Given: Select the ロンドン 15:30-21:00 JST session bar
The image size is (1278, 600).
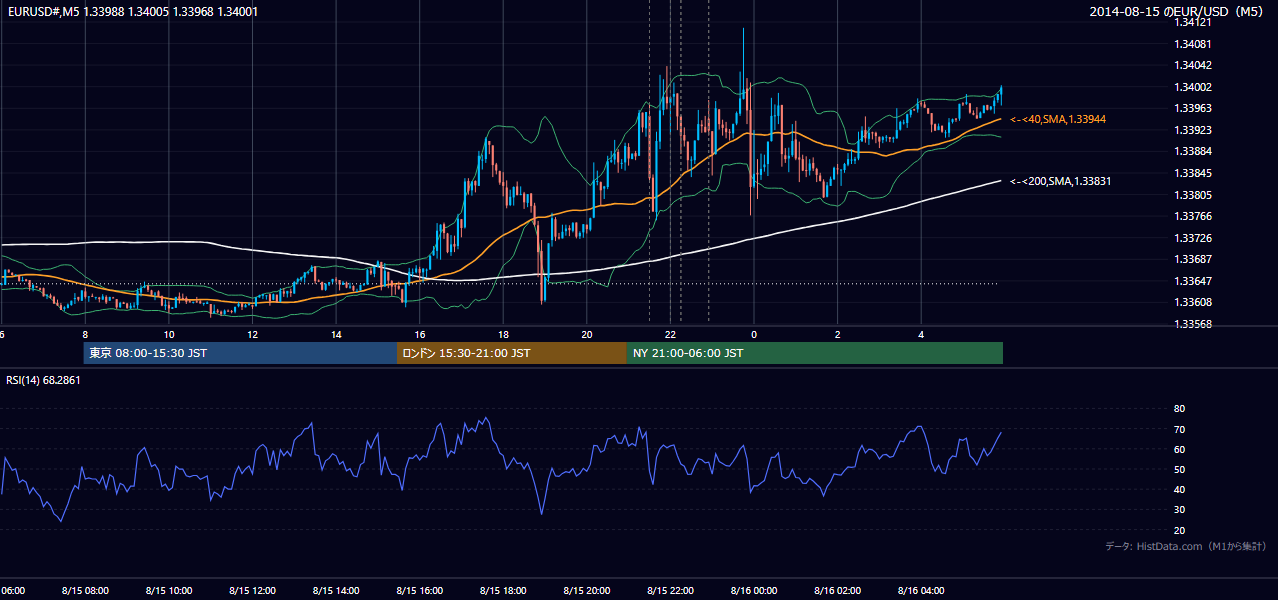Looking at the screenshot, I should click(x=512, y=353).
